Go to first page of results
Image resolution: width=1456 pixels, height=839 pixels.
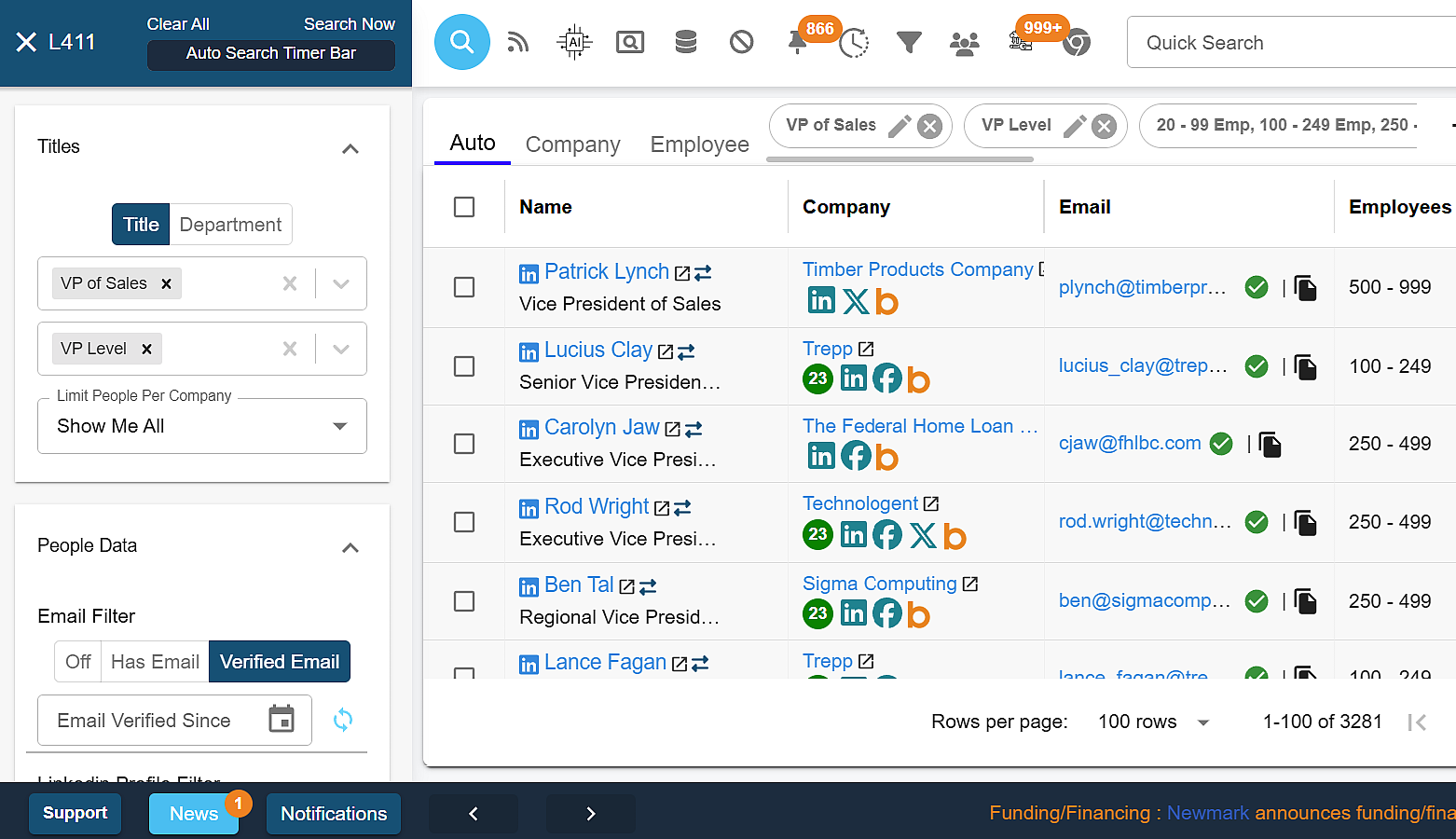coord(1417,722)
